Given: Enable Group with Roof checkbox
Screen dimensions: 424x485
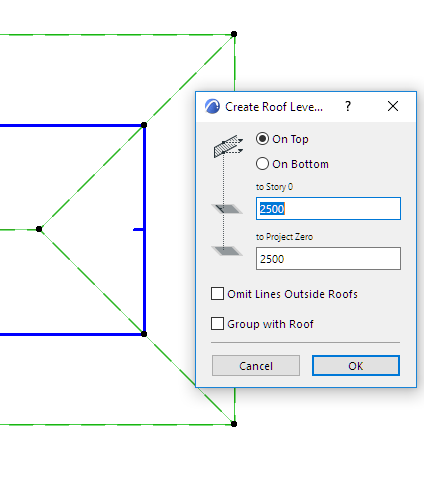Looking at the screenshot, I should click(217, 324).
